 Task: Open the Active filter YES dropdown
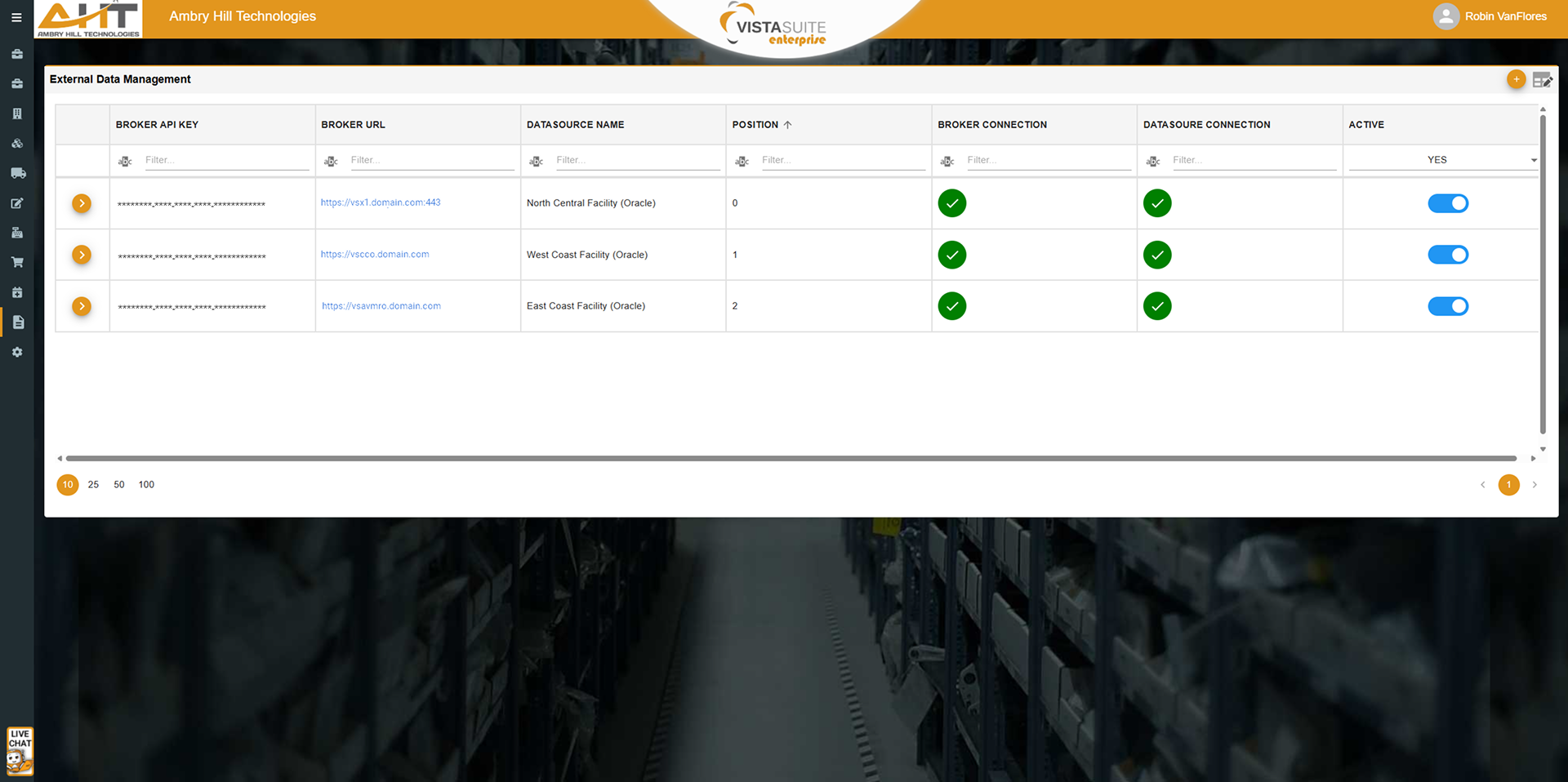click(1442, 160)
